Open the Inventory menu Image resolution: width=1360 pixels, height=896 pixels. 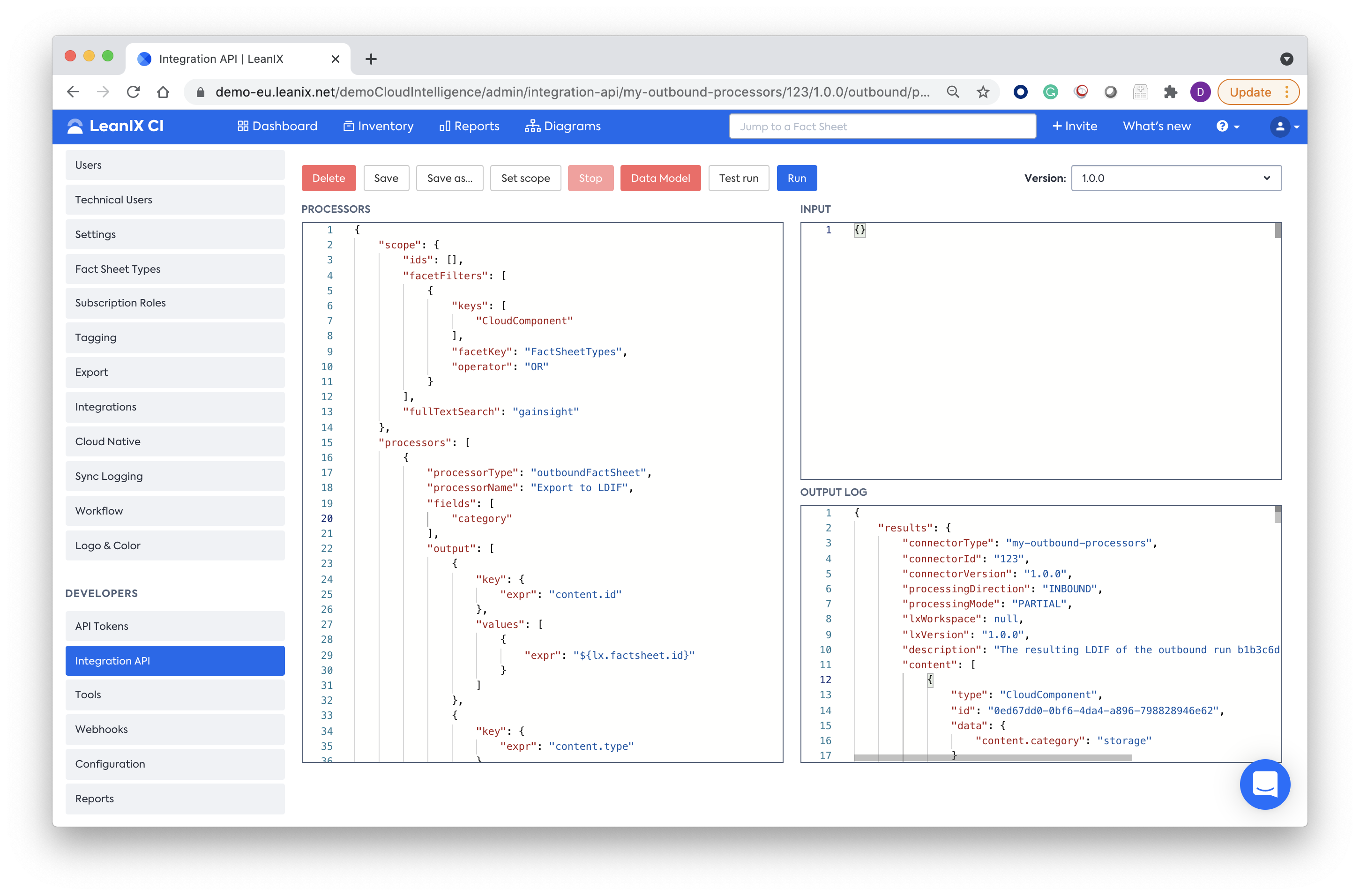[378, 126]
